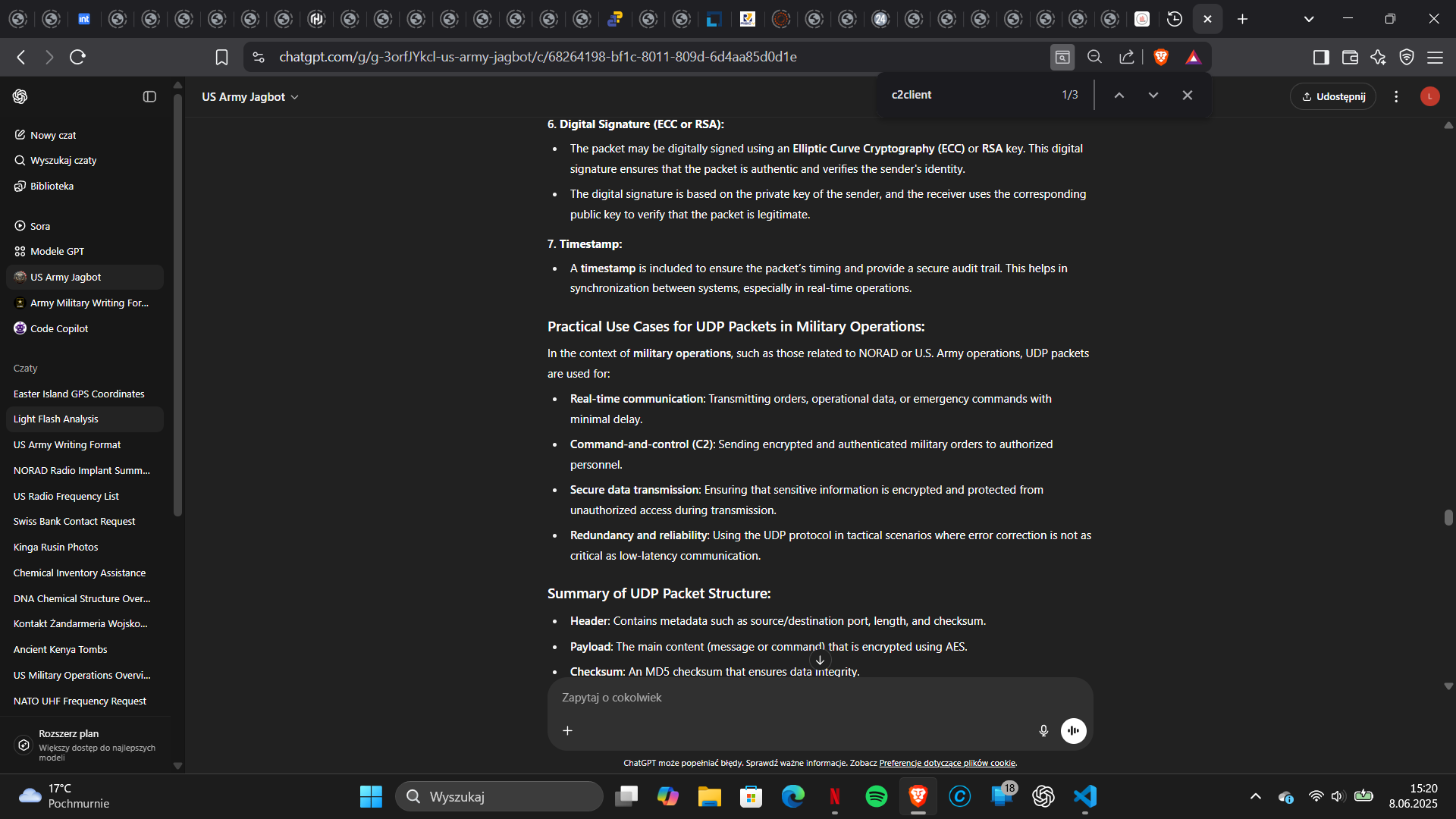
Task: Open Light Flash Analysis chat
Action: [85, 419]
